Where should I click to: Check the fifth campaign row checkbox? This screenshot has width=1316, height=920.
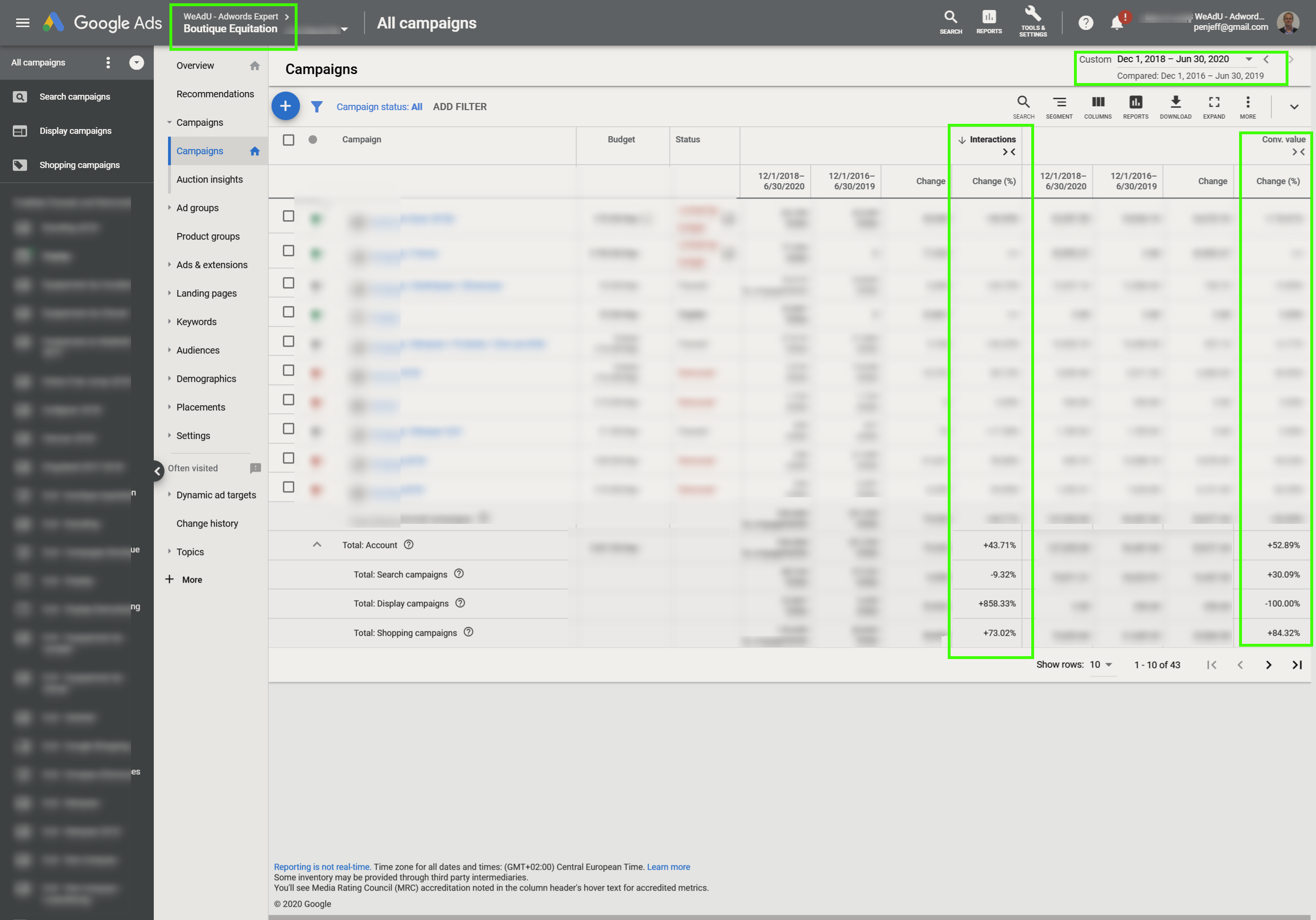(288, 342)
